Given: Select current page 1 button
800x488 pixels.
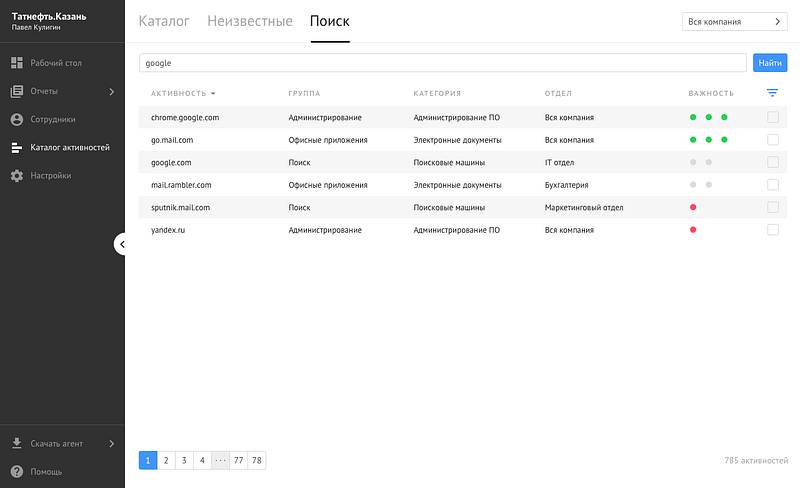Looking at the screenshot, I should coord(148,460).
